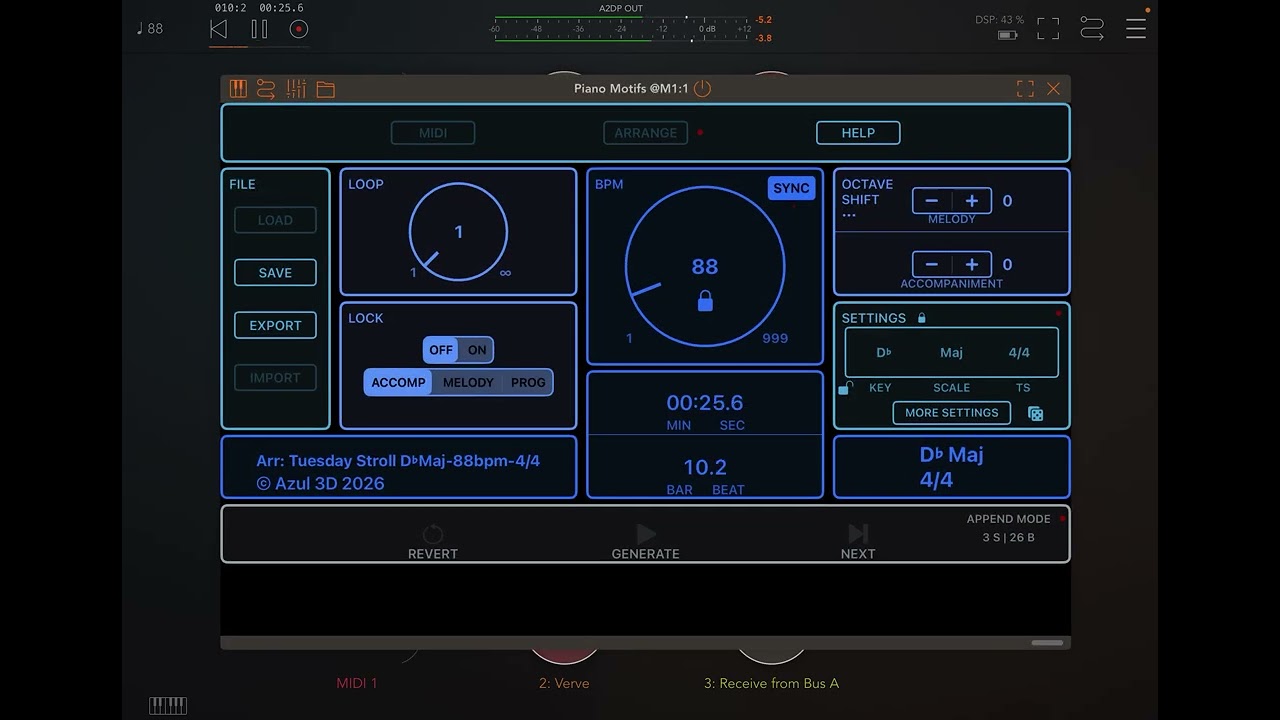Viewport: 1280px width, 720px height.
Task: Click the bar beat display 10.2
Action: tap(705, 467)
